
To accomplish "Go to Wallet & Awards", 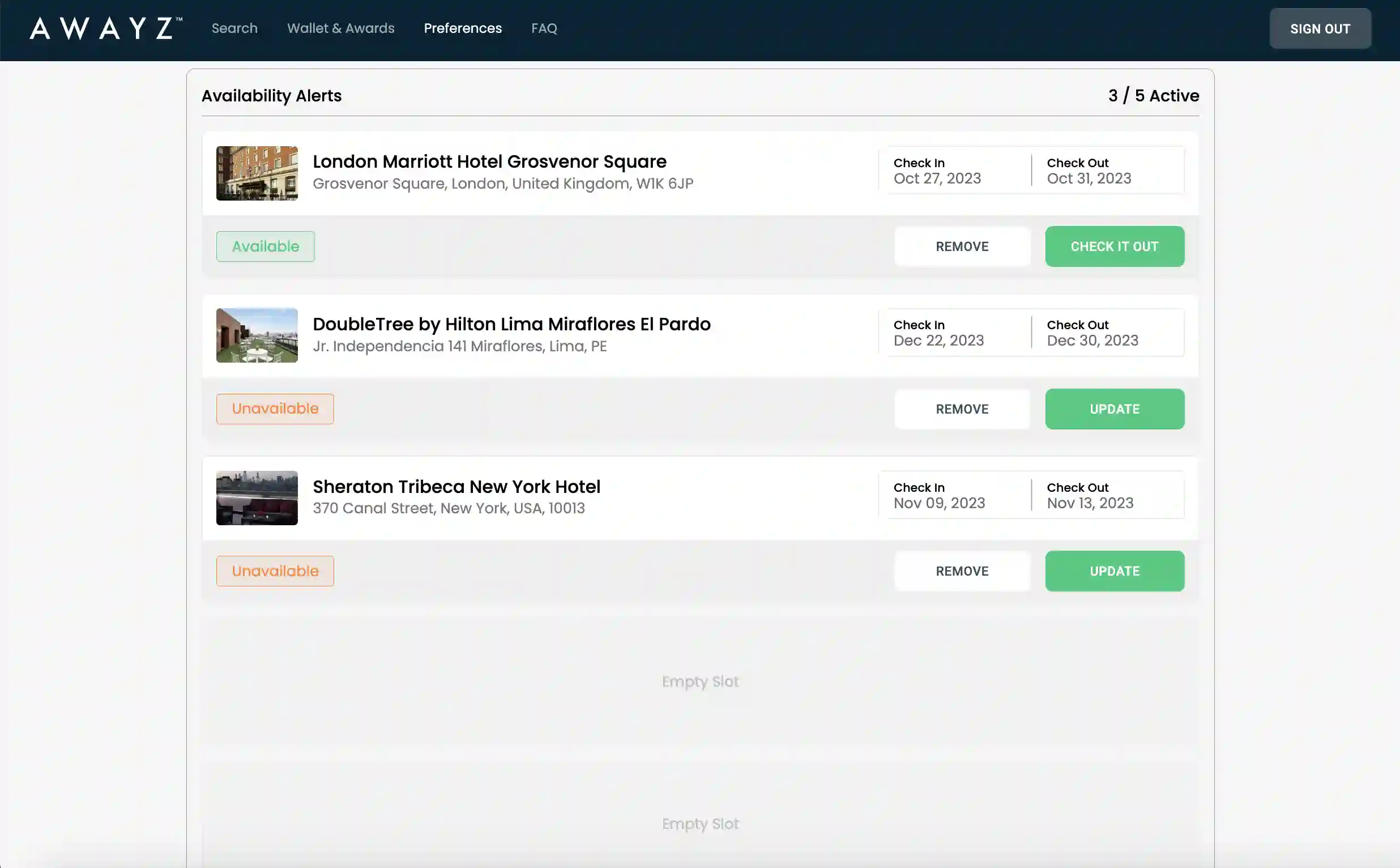I will pyautogui.click(x=341, y=28).
